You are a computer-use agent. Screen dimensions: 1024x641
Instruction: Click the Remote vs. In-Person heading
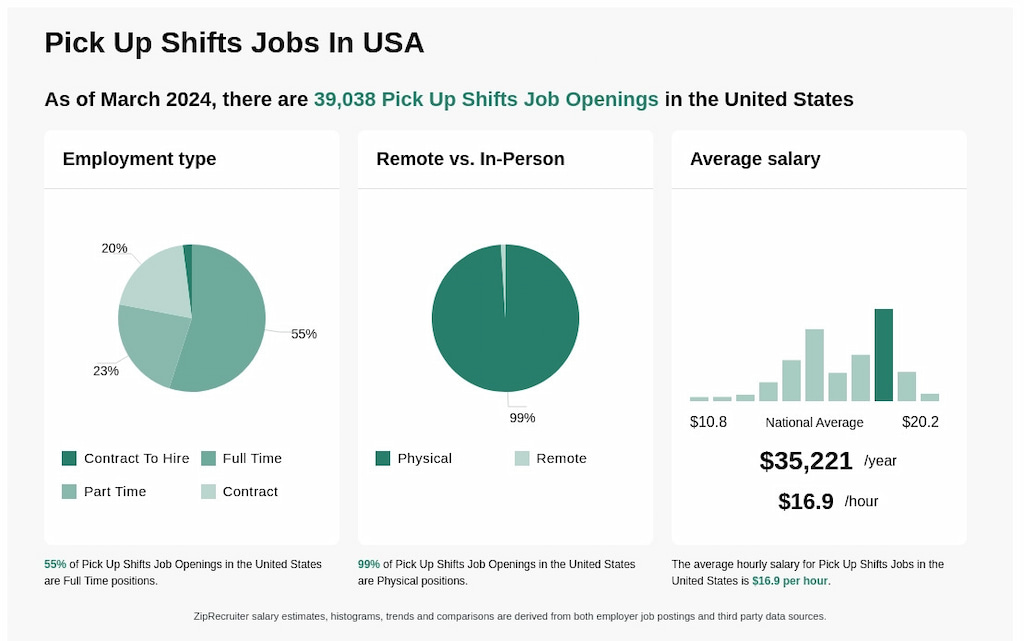coord(470,159)
